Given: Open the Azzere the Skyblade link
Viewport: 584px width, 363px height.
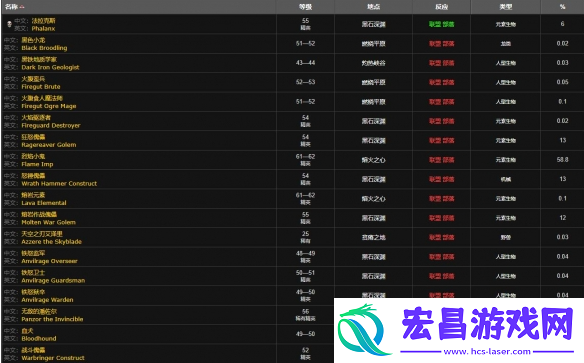Looking at the screenshot, I should 51,242.
